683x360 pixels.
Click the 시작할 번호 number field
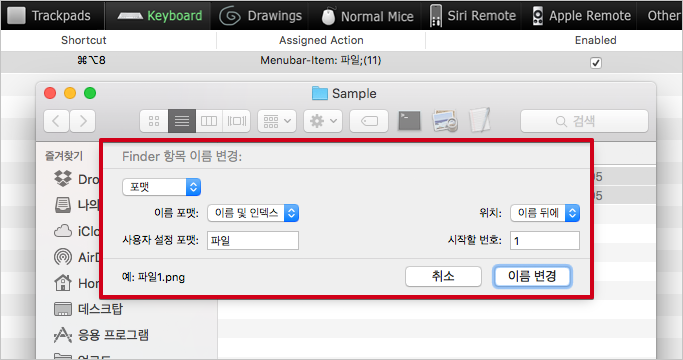coord(545,241)
